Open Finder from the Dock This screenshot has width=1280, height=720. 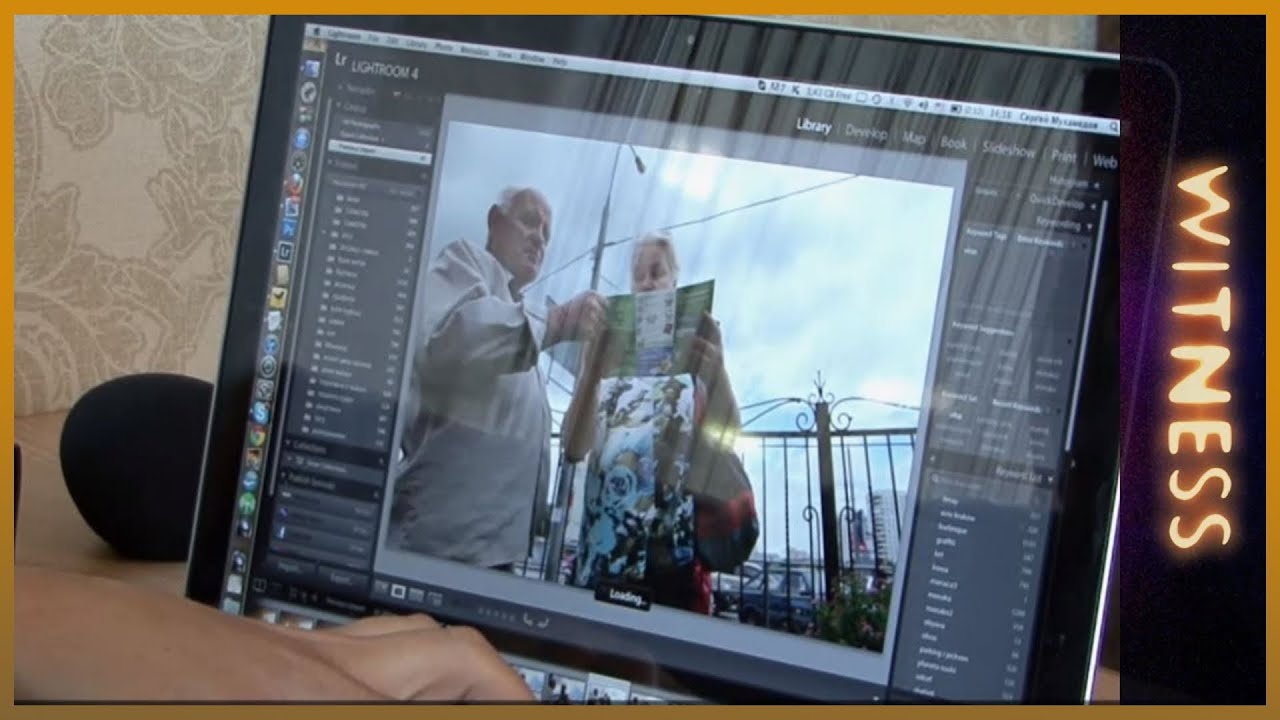[312, 70]
